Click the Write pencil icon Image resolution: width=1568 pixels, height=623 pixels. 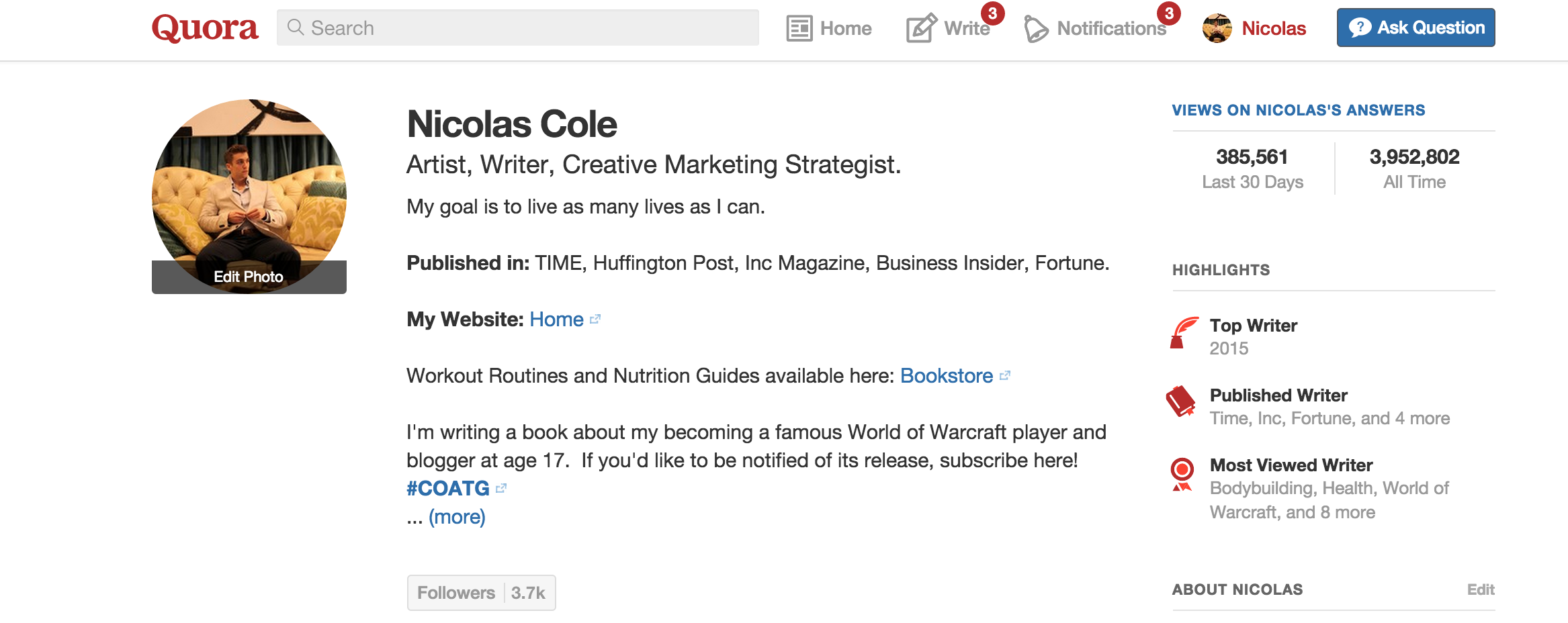[920, 28]
